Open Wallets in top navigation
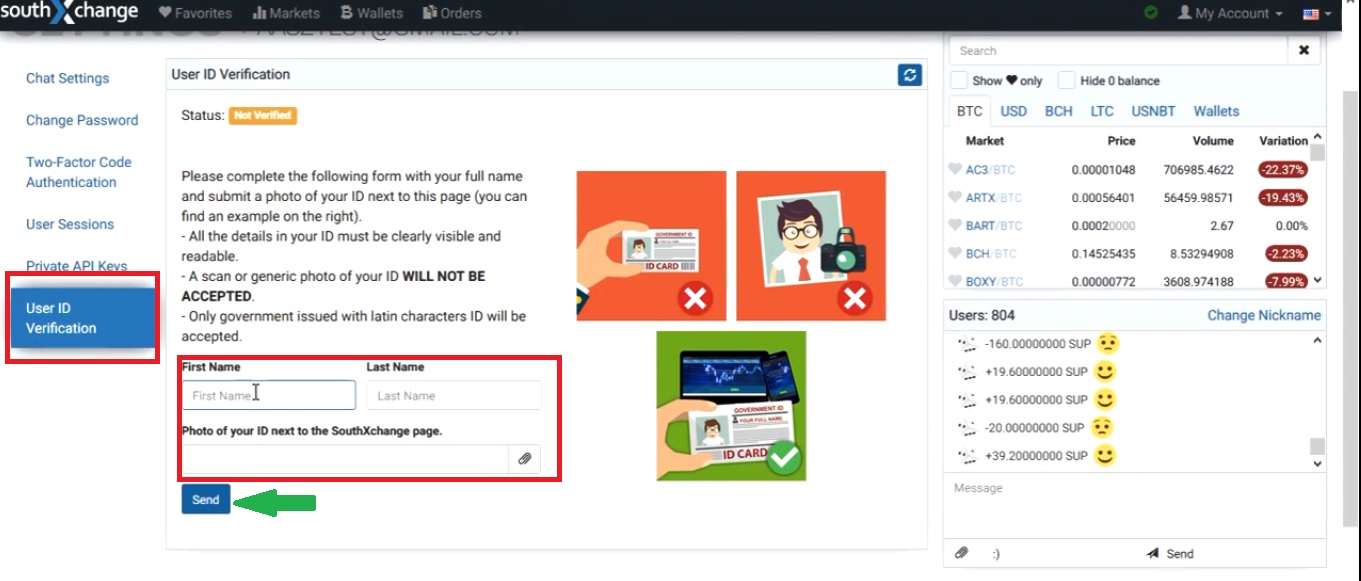Screen dimensions: 1361x581 pyautogui.click(x=371, y=13)
